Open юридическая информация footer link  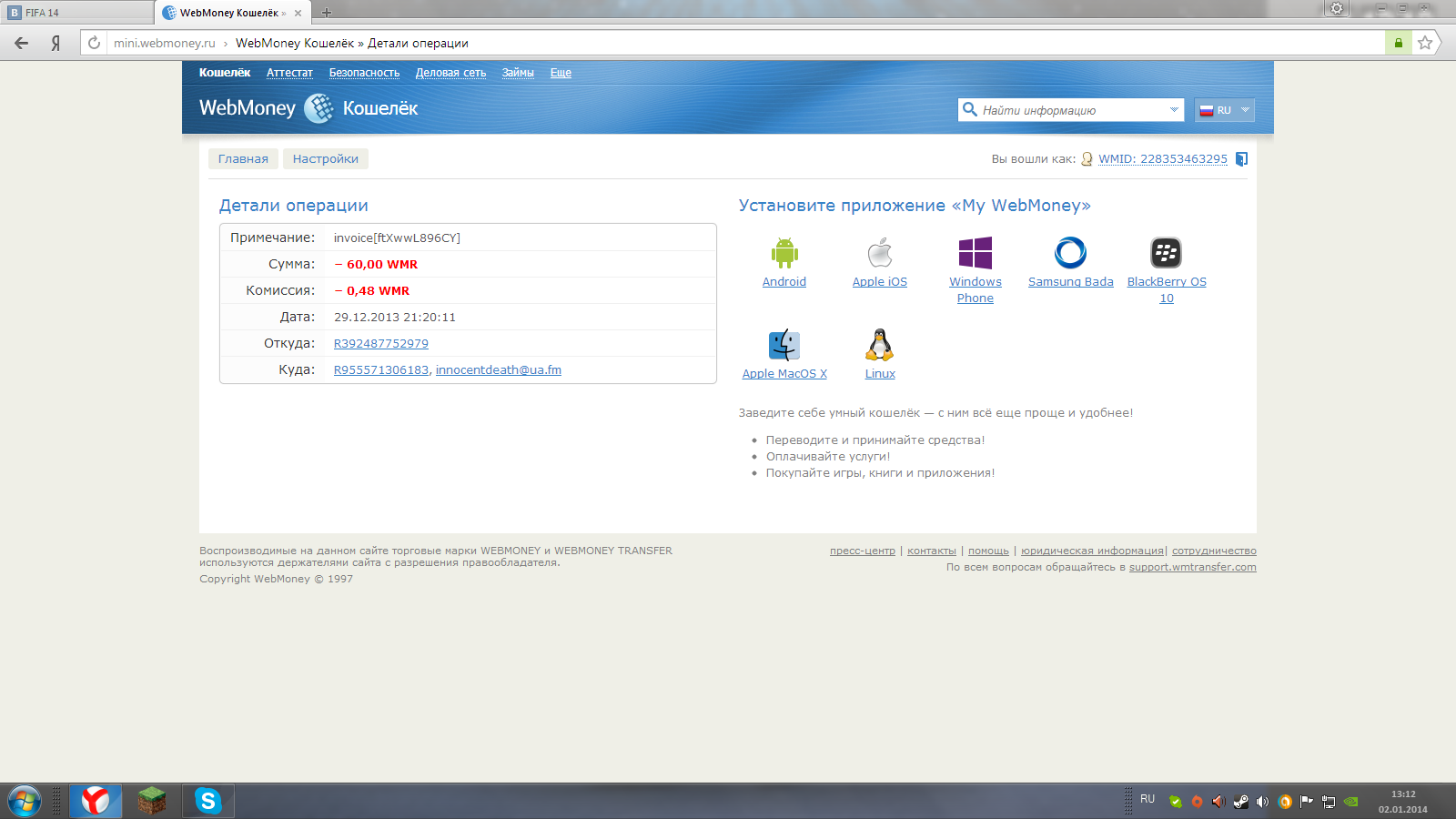coord(1092,551)
